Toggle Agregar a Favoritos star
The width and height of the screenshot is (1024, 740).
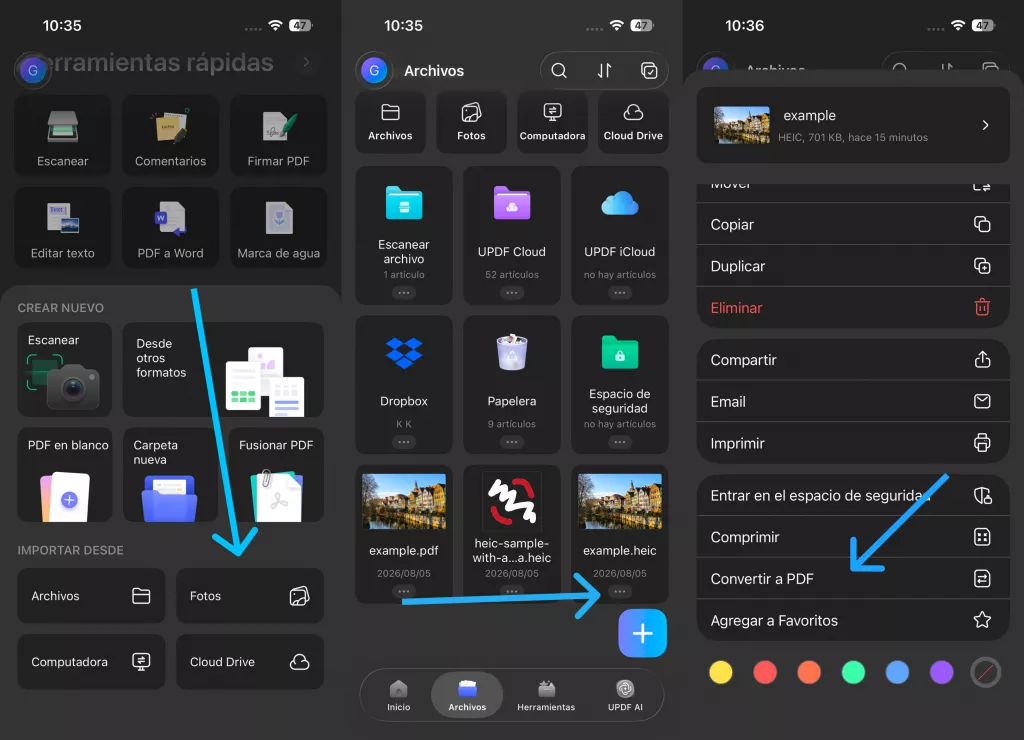coord(982,620)
